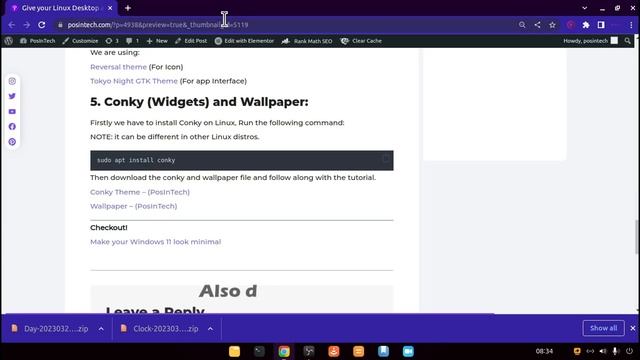640x360 pixels.
Task: Open the zoom magnifier icon in address bar
Action: [x=522, y=25]
